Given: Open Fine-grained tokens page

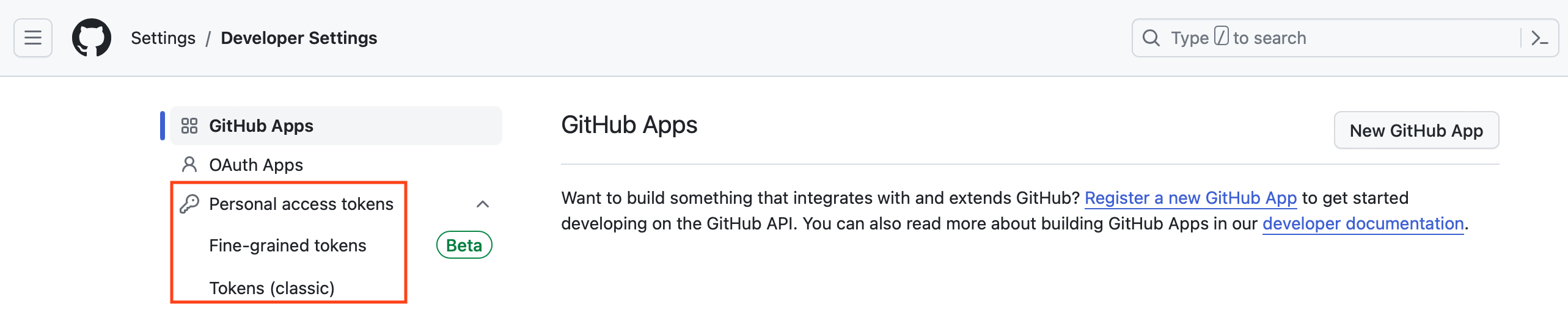Looking at the screenshot, I should pos(288,245).
